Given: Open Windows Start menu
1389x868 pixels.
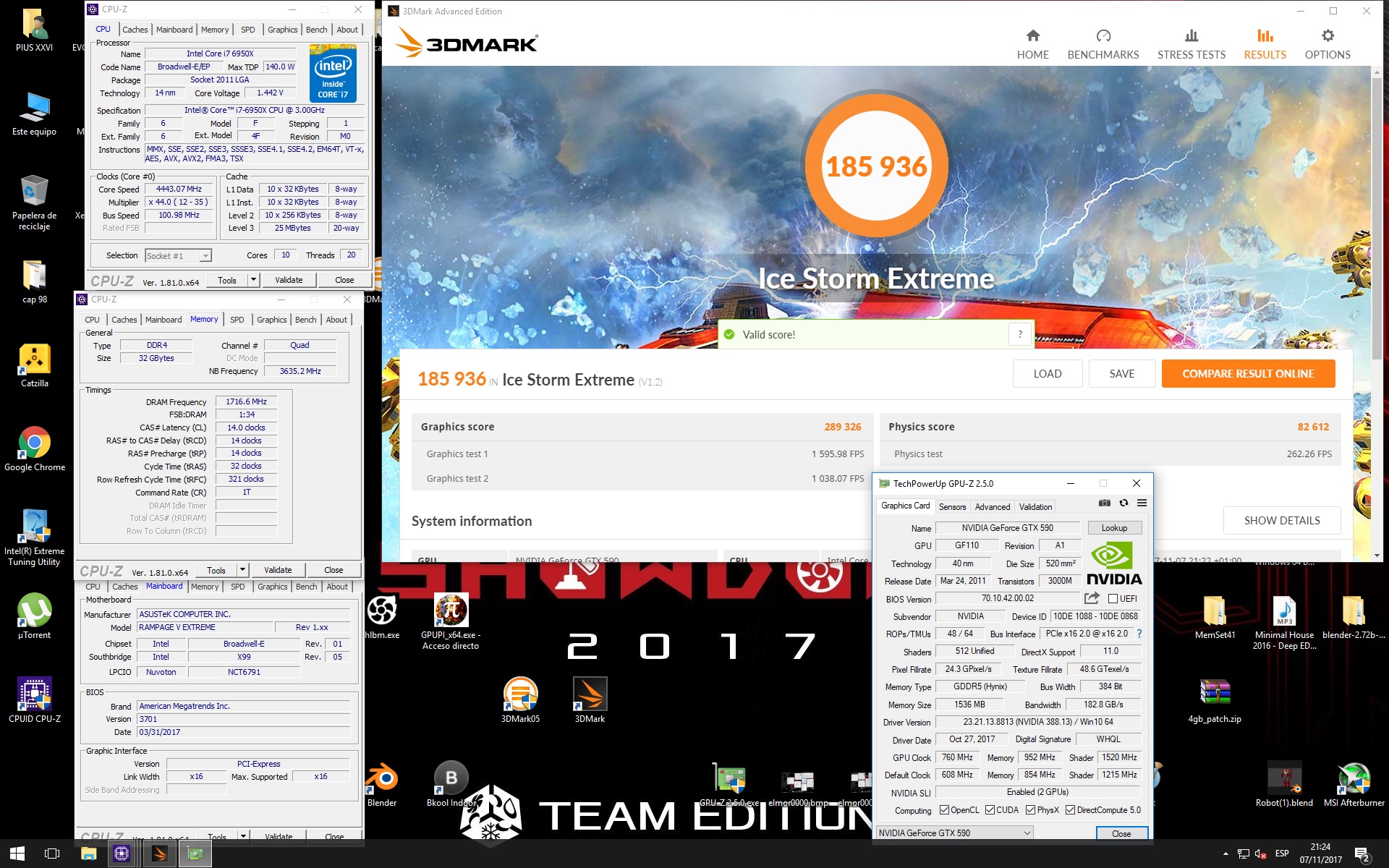Looking at the screenshot, I should coord(17,854).
